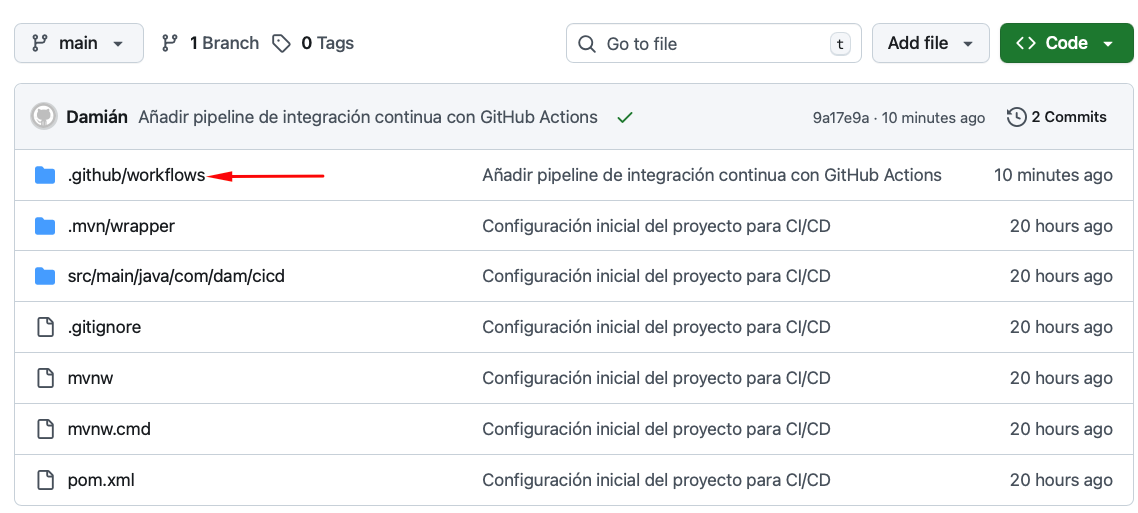The height and width of the screenshot is (513, 1138).
Task: Open the 2 Commits history
Action: (1057, 117)
